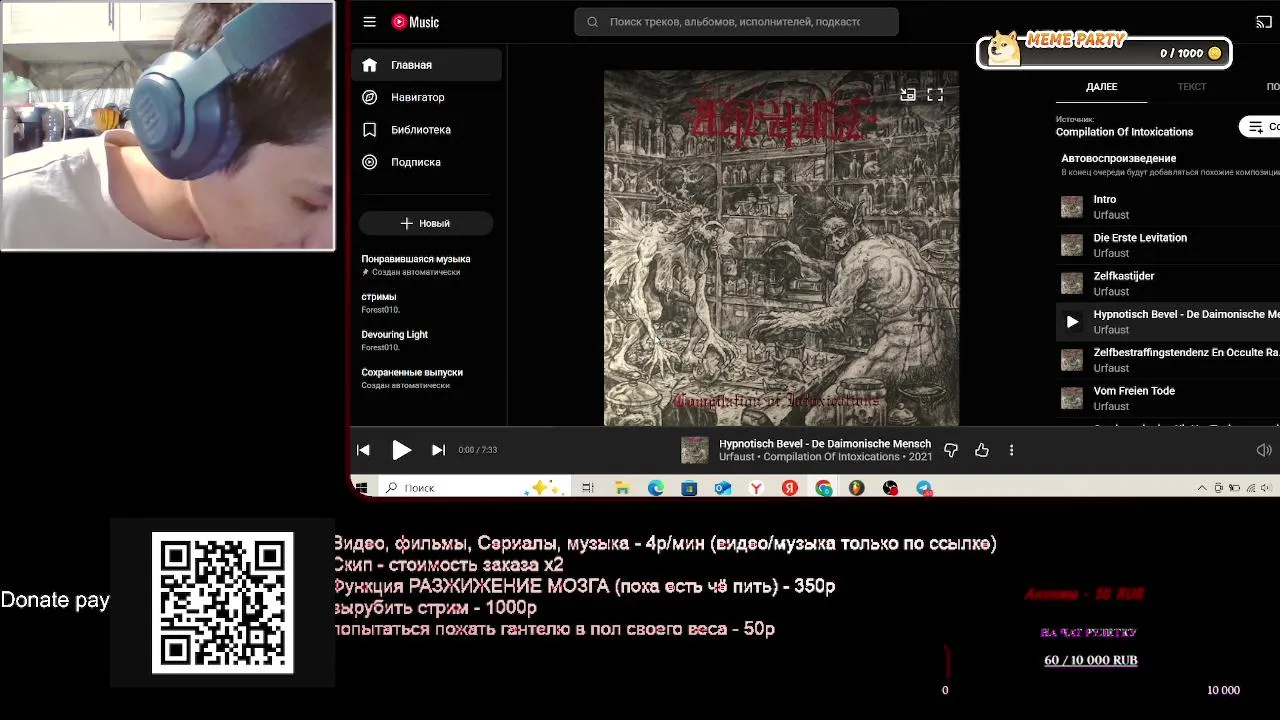This screenshot has width=1280, height=720.
Task: Click the Hypnotisch Bevel title in player bar
Action: 825,444
